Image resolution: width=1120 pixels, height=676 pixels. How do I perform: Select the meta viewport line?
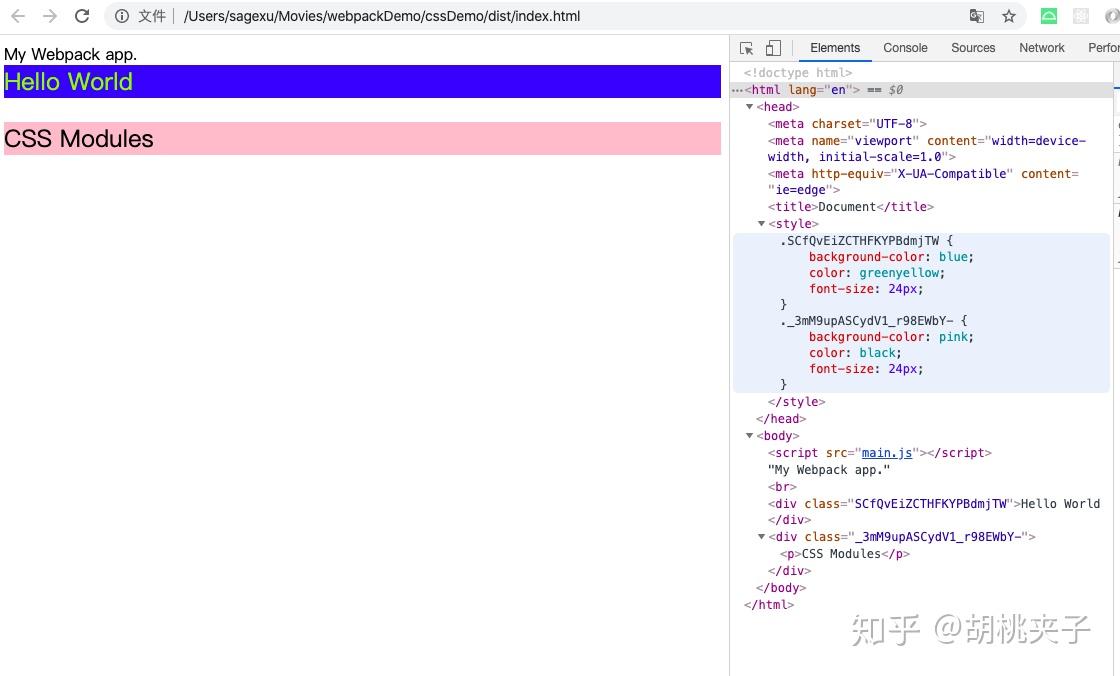[x=927, y=149]
